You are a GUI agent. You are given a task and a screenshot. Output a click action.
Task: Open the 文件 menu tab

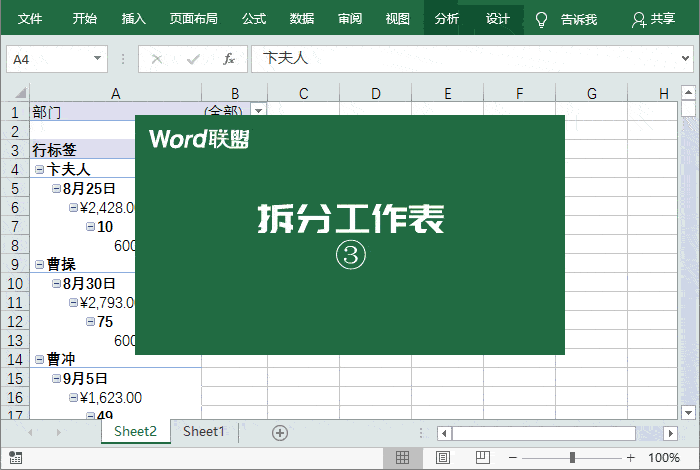click(30, 19)
